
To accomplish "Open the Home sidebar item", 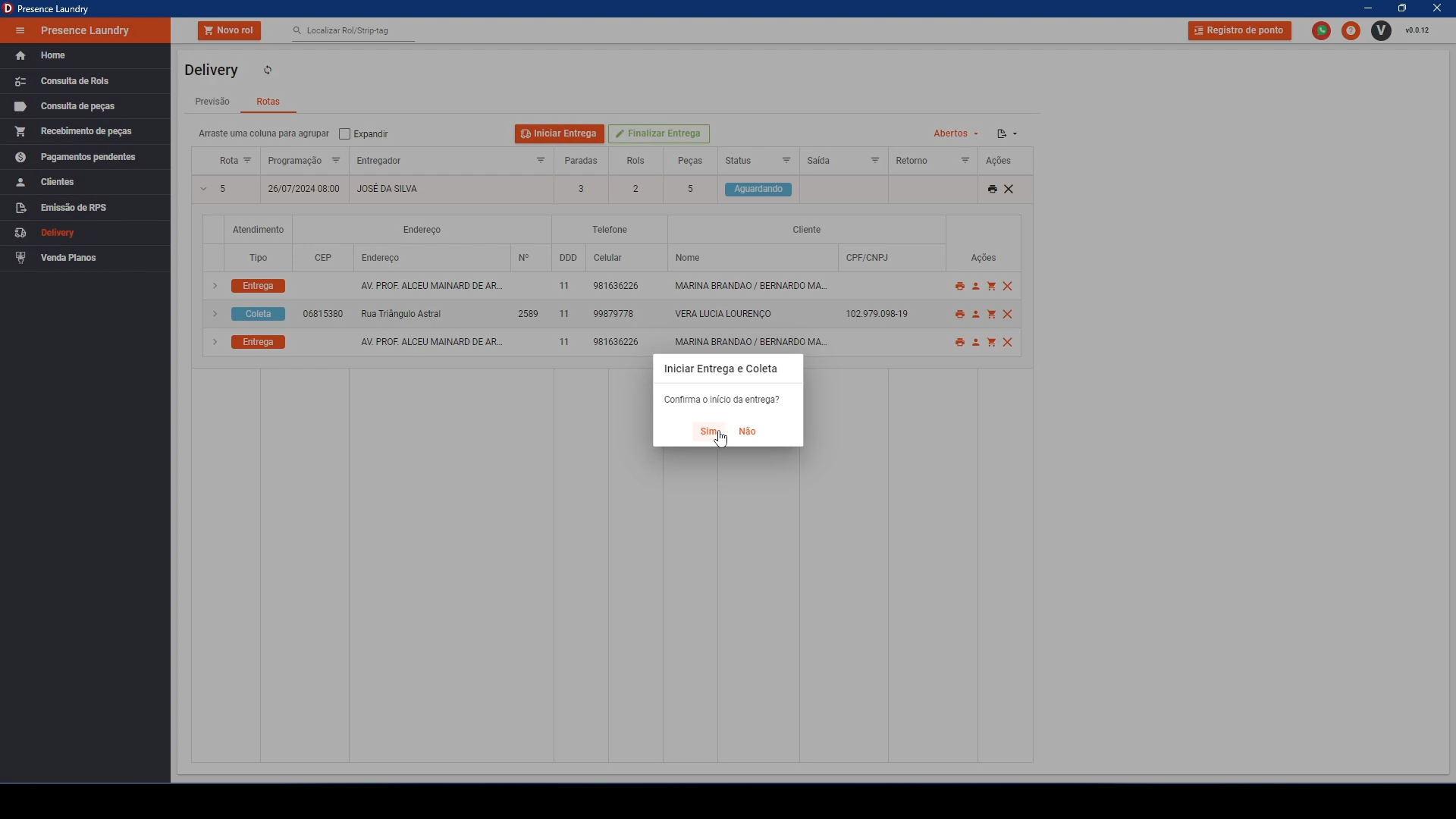I will pyautogui.click(x=85, y=56).
